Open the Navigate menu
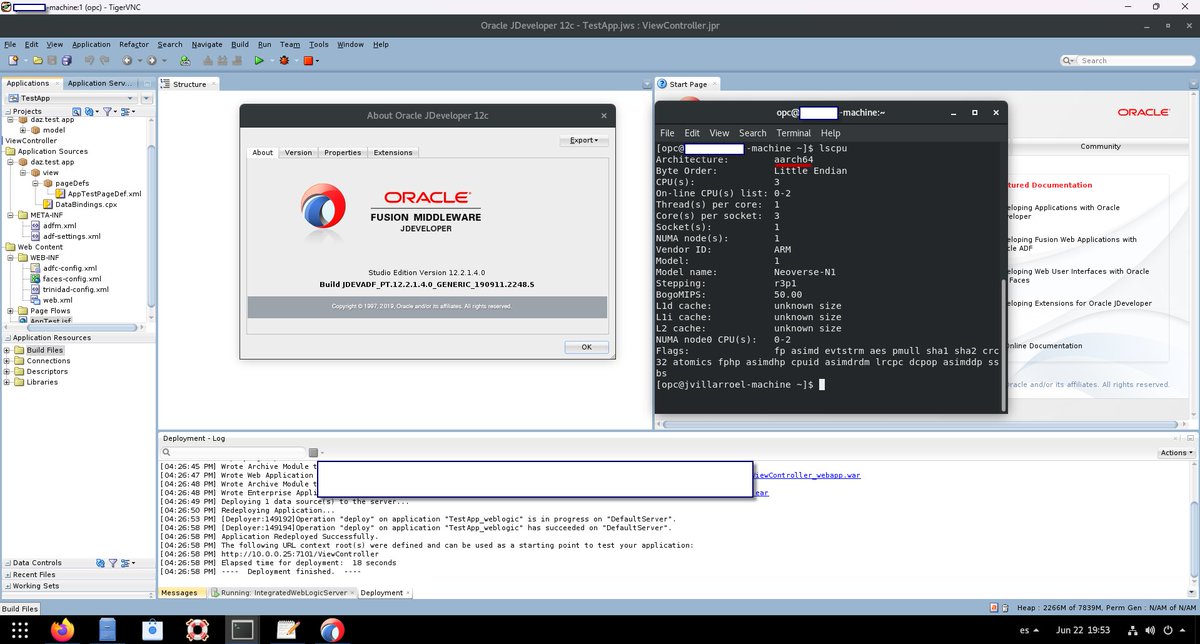 pos(207,44)
